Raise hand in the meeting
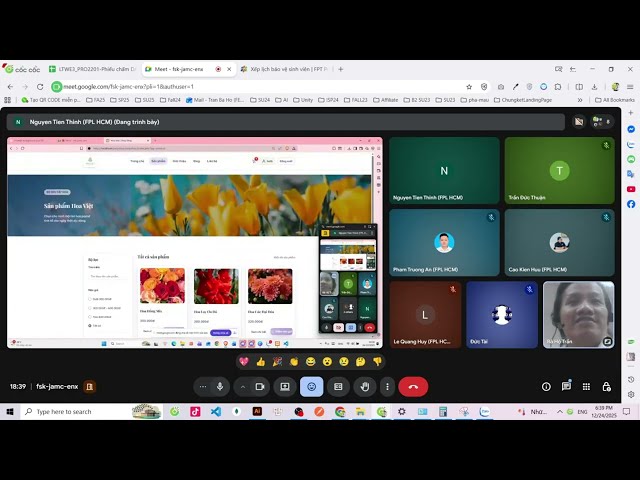 (365, 387)
